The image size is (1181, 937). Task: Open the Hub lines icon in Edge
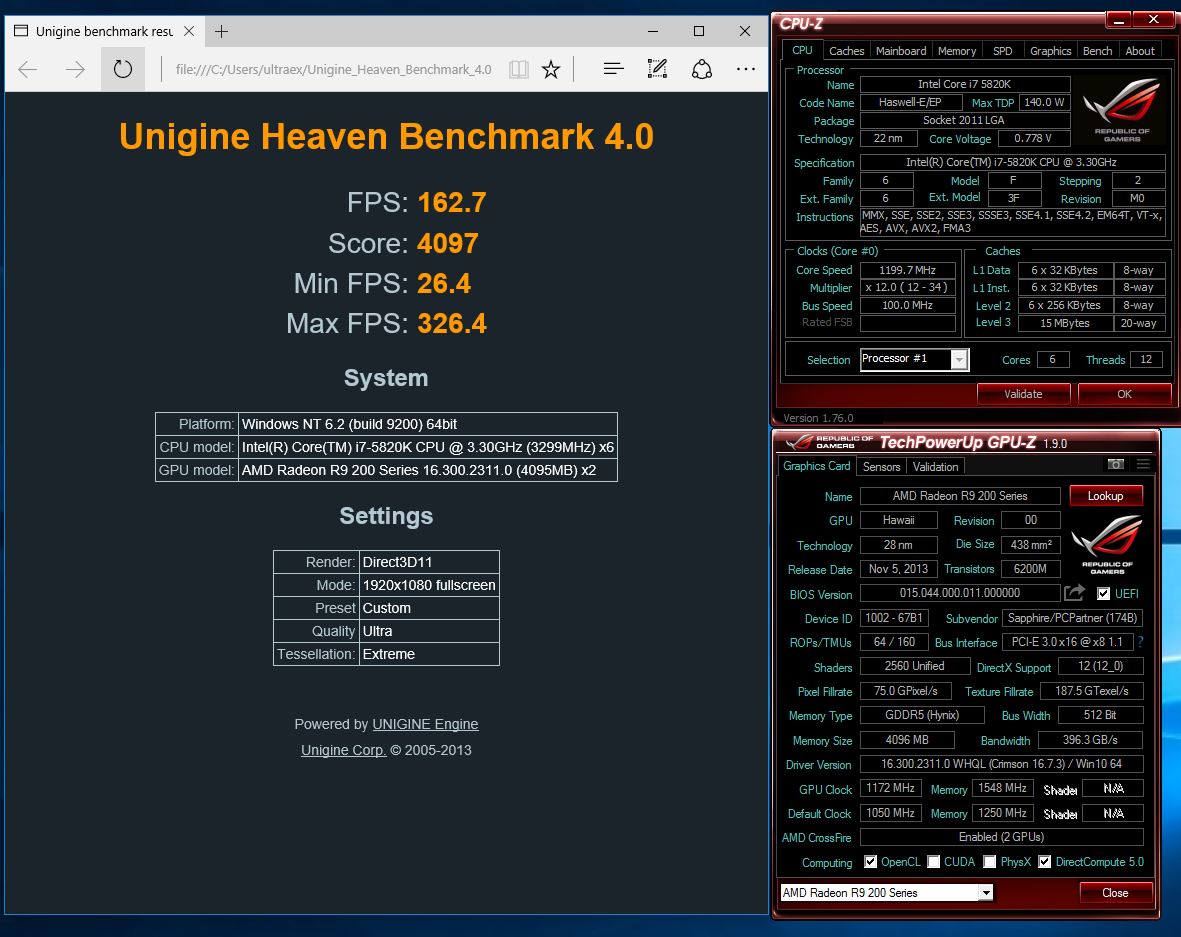[614, 69]
